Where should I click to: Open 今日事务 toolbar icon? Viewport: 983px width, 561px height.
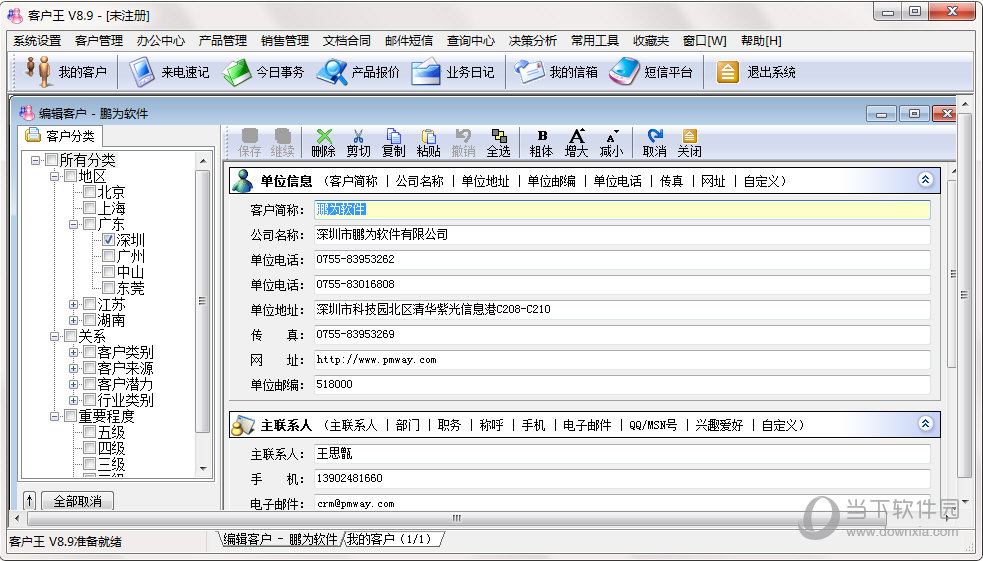point(263,72)
